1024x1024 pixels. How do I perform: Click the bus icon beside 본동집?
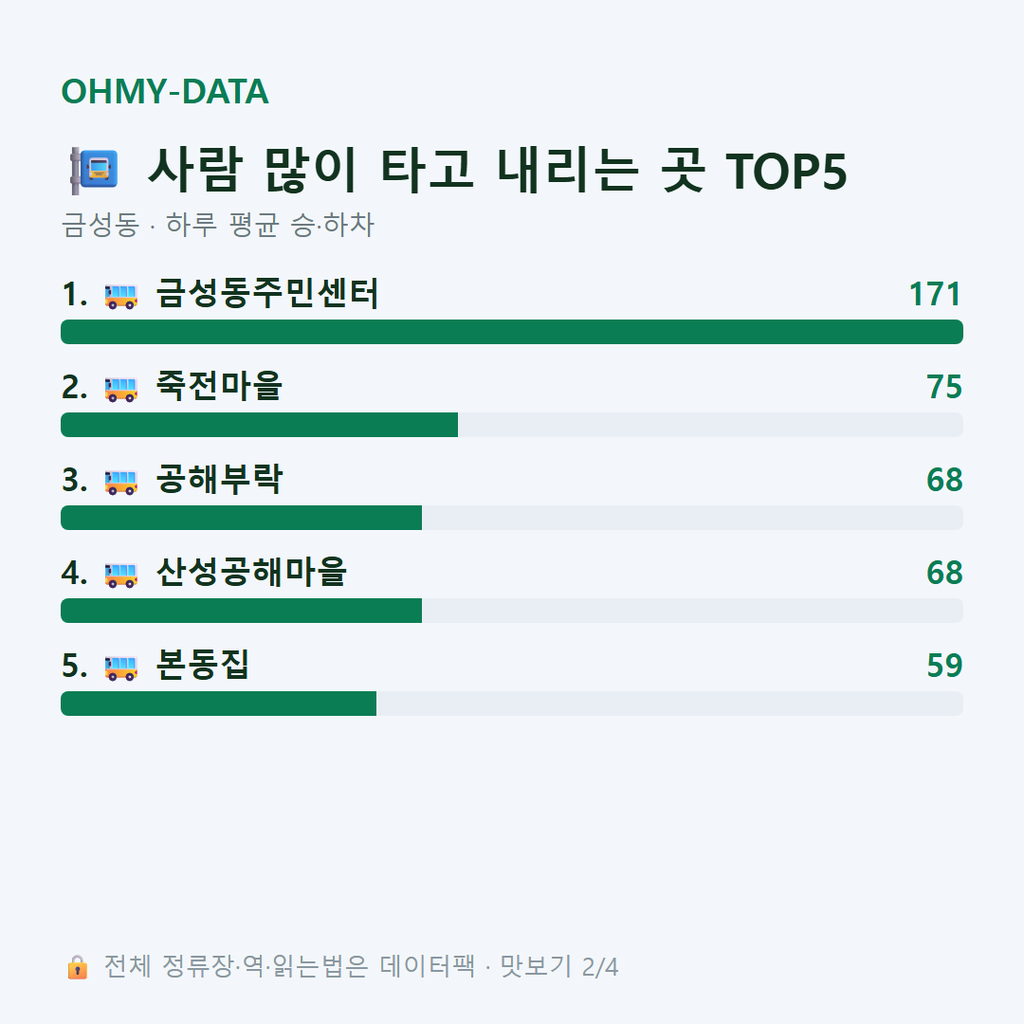[121, 667]
